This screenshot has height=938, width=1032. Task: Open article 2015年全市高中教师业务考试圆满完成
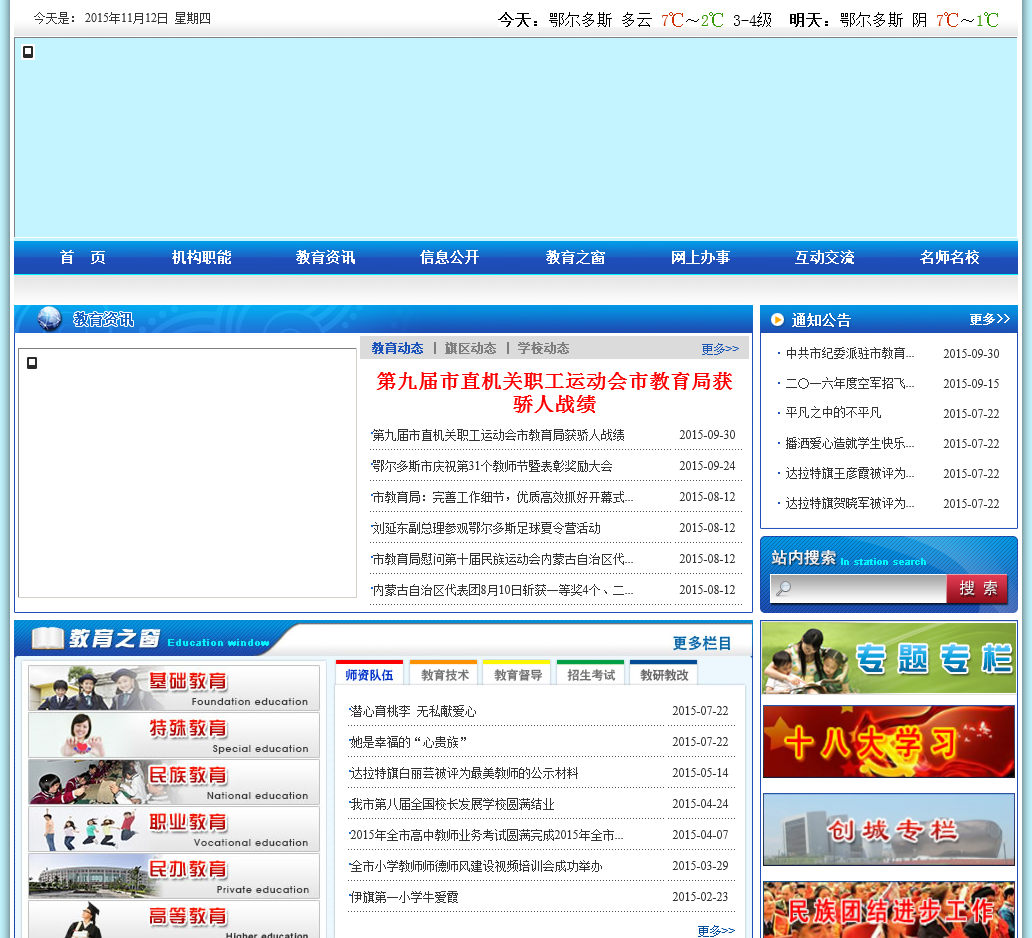486,835
